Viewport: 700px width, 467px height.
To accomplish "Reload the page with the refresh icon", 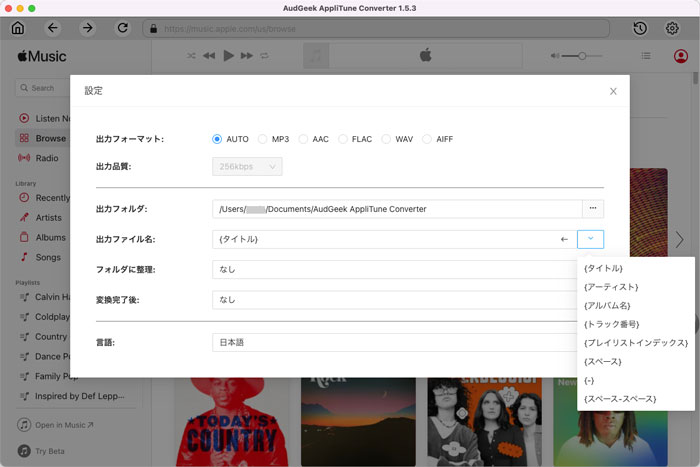I will click(x=123, y=28).
